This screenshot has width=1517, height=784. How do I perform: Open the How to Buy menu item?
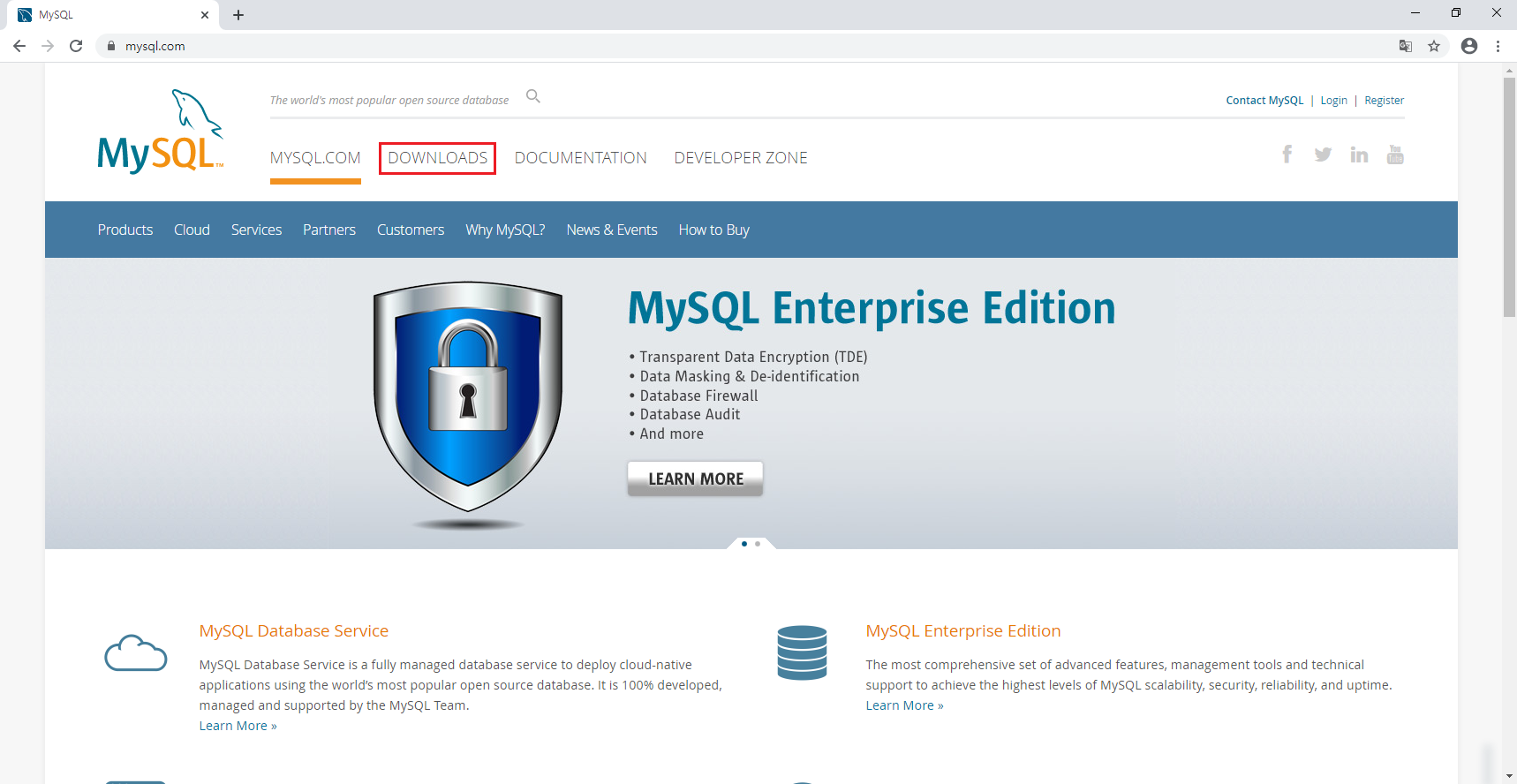714,230
